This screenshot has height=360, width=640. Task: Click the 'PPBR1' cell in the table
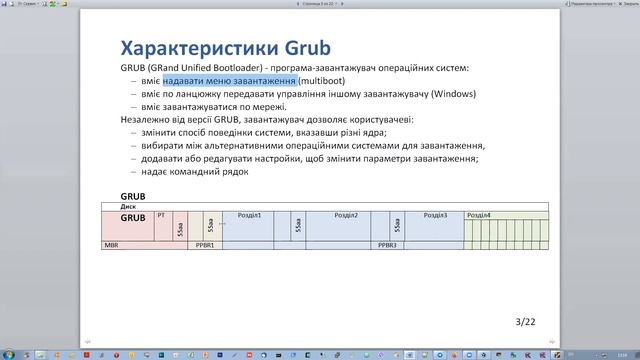pyautogui.click(x=204, y=245)
